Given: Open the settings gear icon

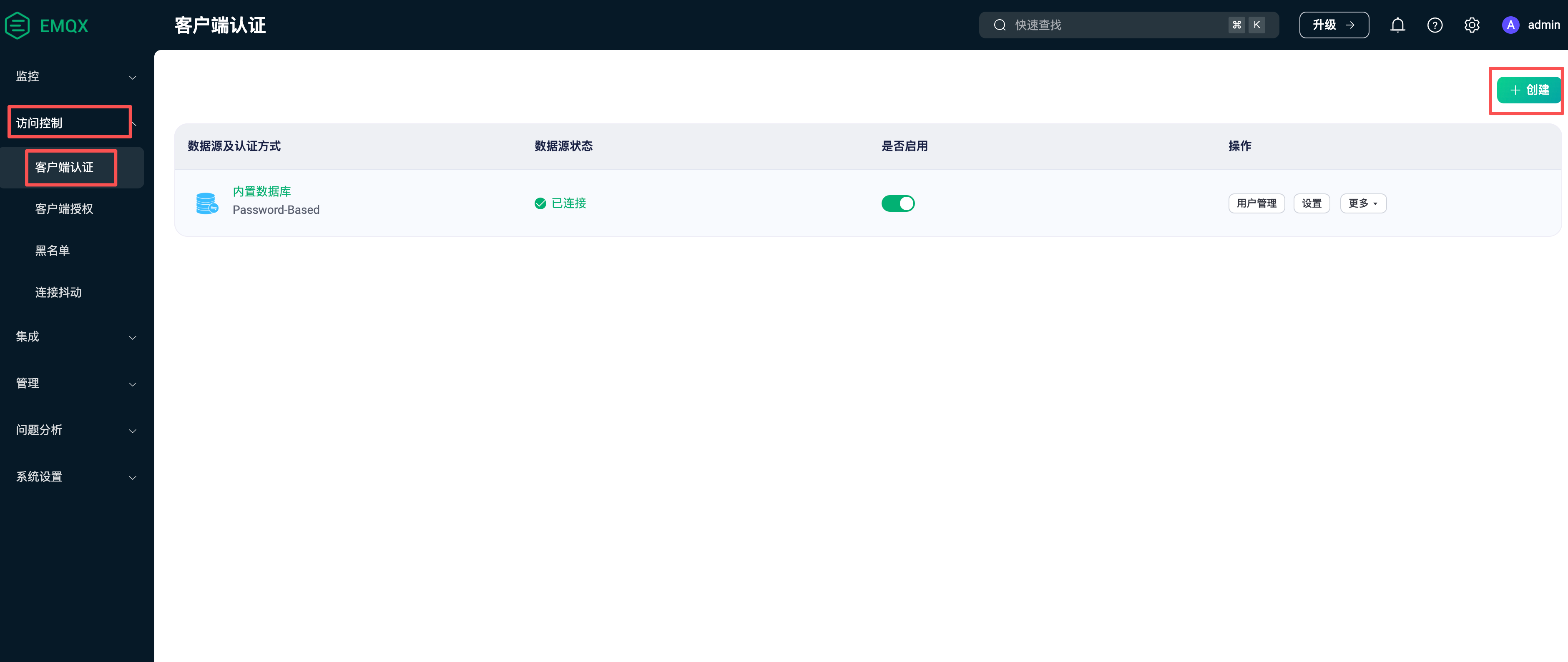Looking at the screenshot, I should click(x=1472, y=25).
